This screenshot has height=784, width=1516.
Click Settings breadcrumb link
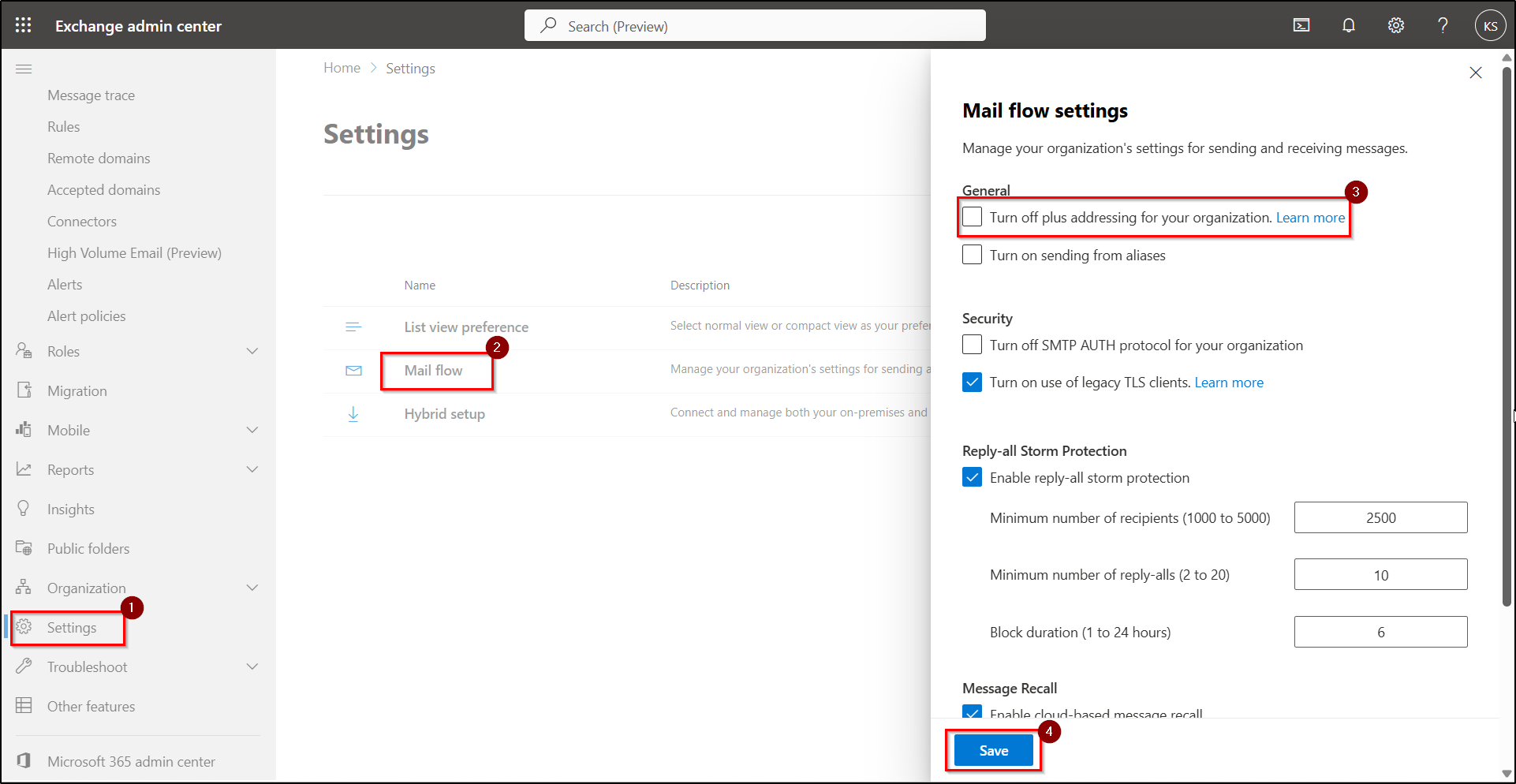[x=410, y=69]
